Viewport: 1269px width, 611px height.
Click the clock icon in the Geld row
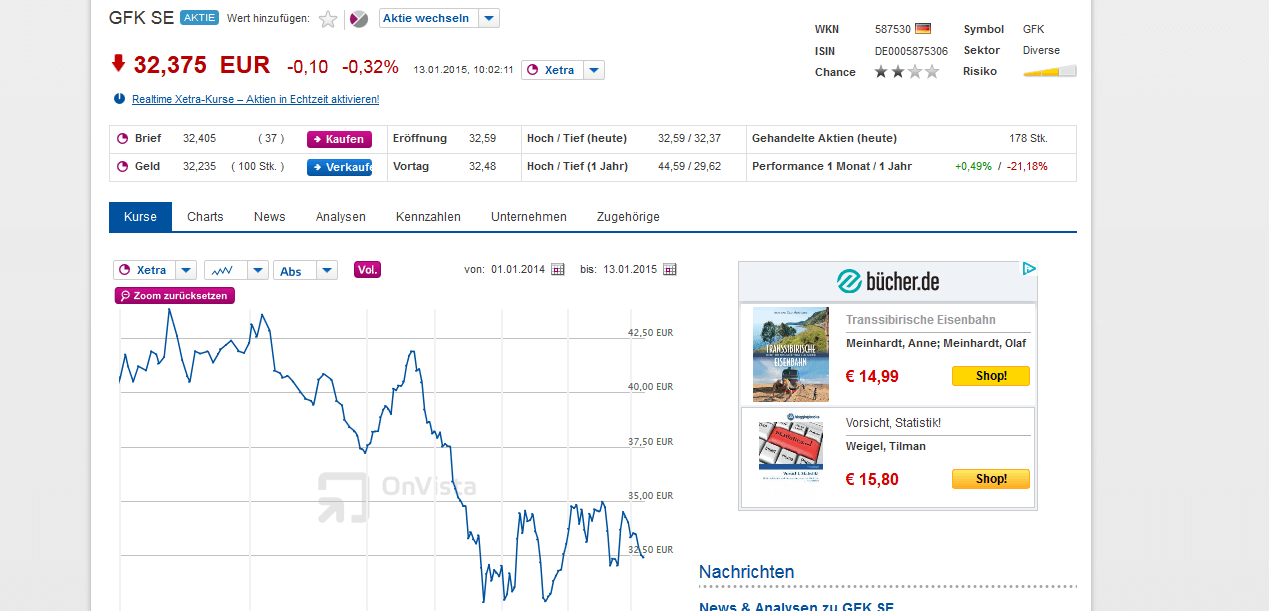[x=123, y=167]
